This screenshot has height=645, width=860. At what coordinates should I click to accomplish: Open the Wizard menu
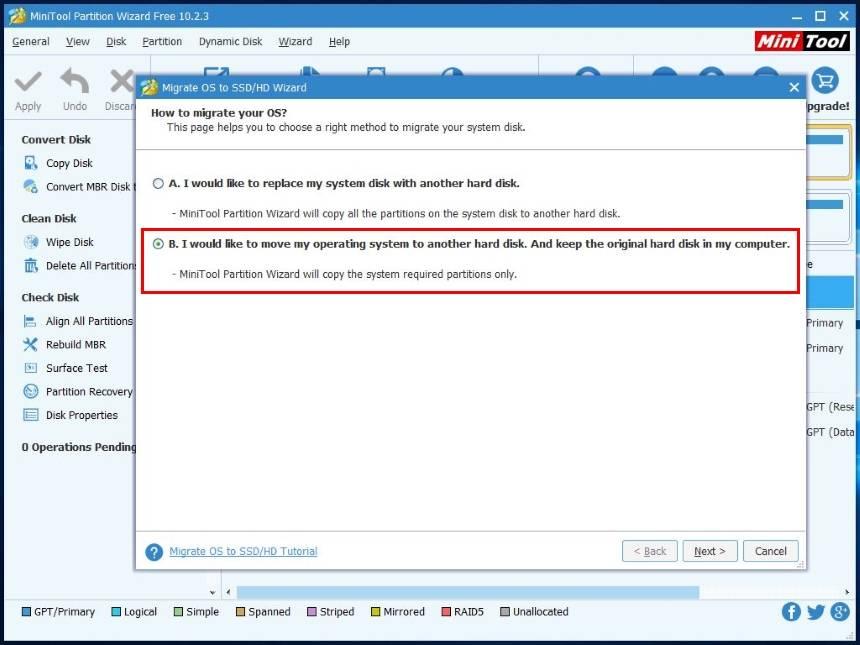tap(295, 42)
